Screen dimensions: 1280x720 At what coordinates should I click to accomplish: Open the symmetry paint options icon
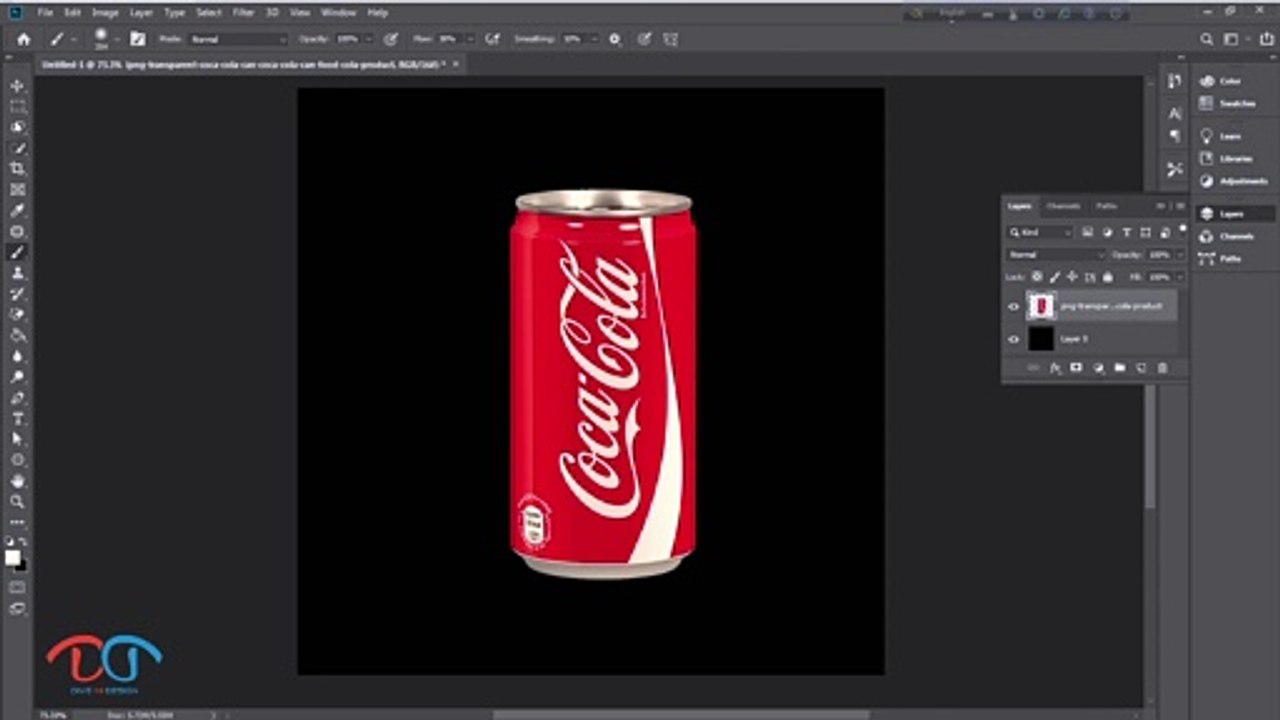(670, 39)
